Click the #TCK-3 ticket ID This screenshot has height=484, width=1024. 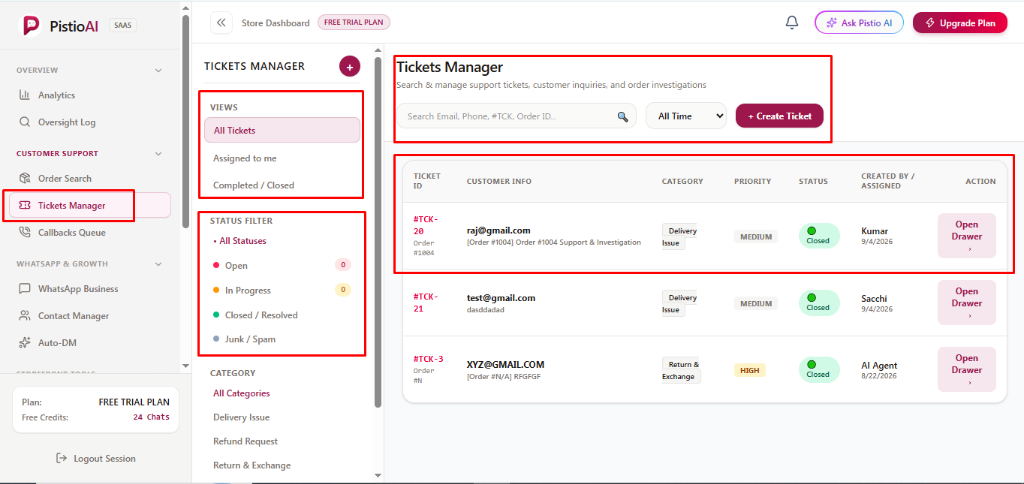428,359
